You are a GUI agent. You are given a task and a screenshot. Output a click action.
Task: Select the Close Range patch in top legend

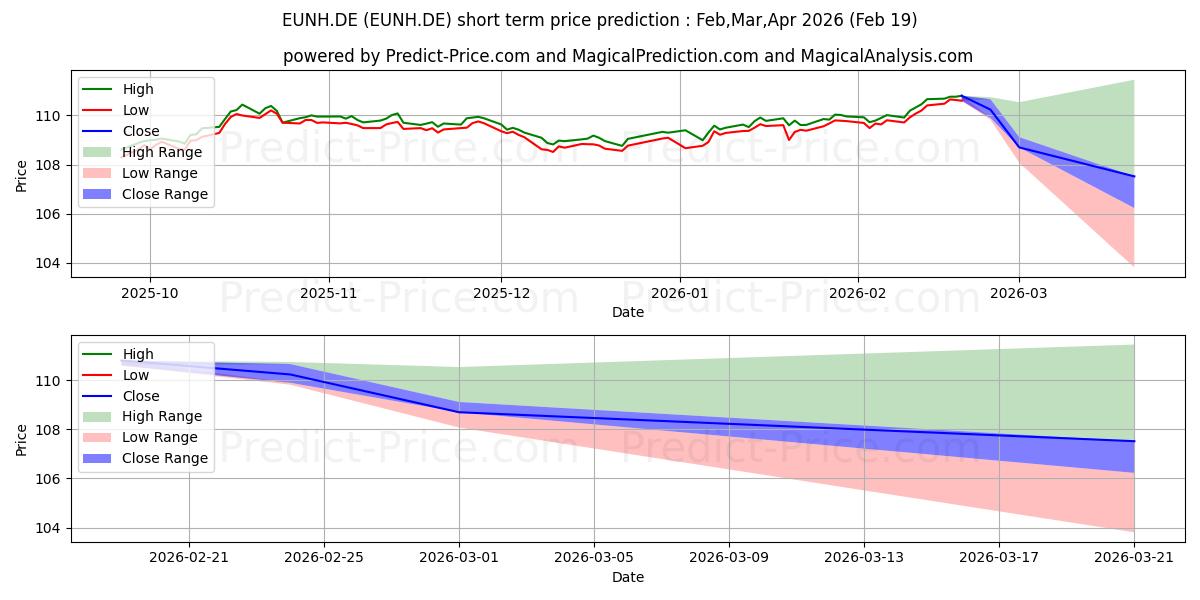(99, 195)
